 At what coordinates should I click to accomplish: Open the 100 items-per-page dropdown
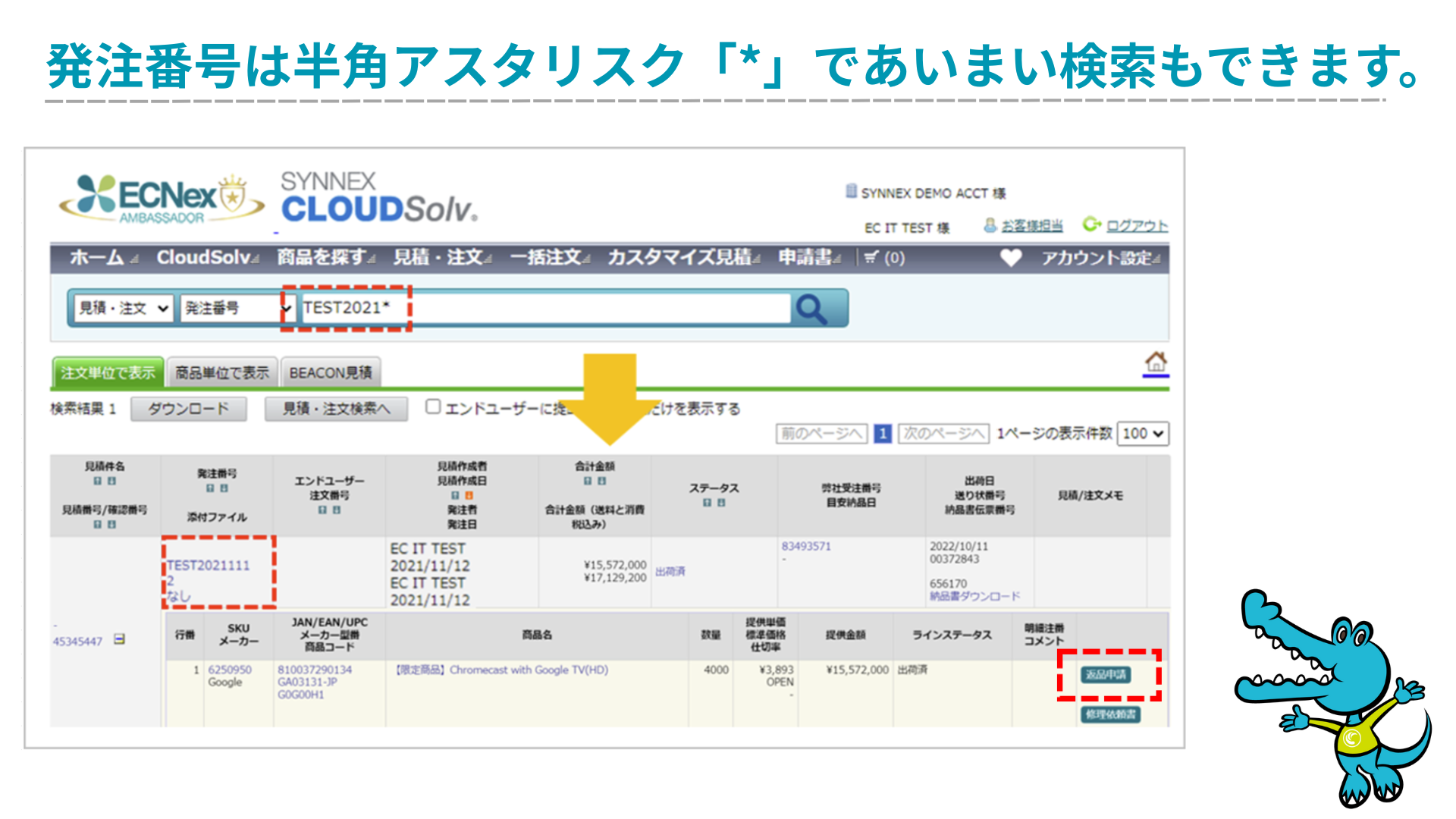tap(1142, 434)
